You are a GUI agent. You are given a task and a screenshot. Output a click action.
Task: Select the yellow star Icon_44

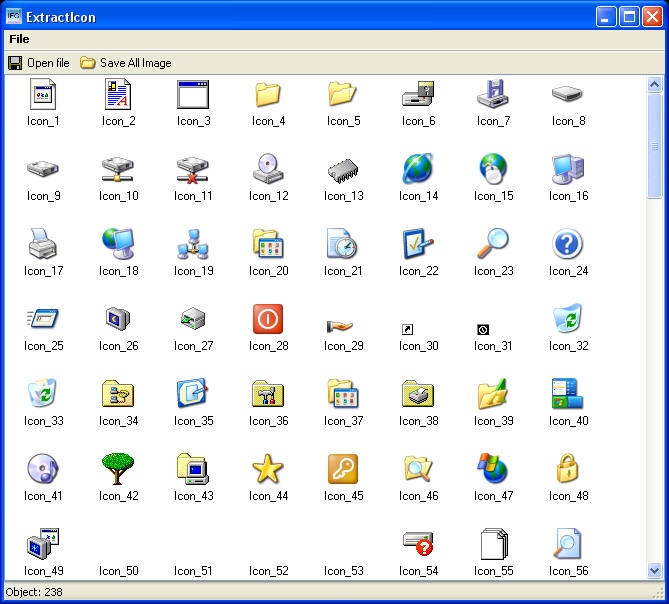(x=268, y=468)
